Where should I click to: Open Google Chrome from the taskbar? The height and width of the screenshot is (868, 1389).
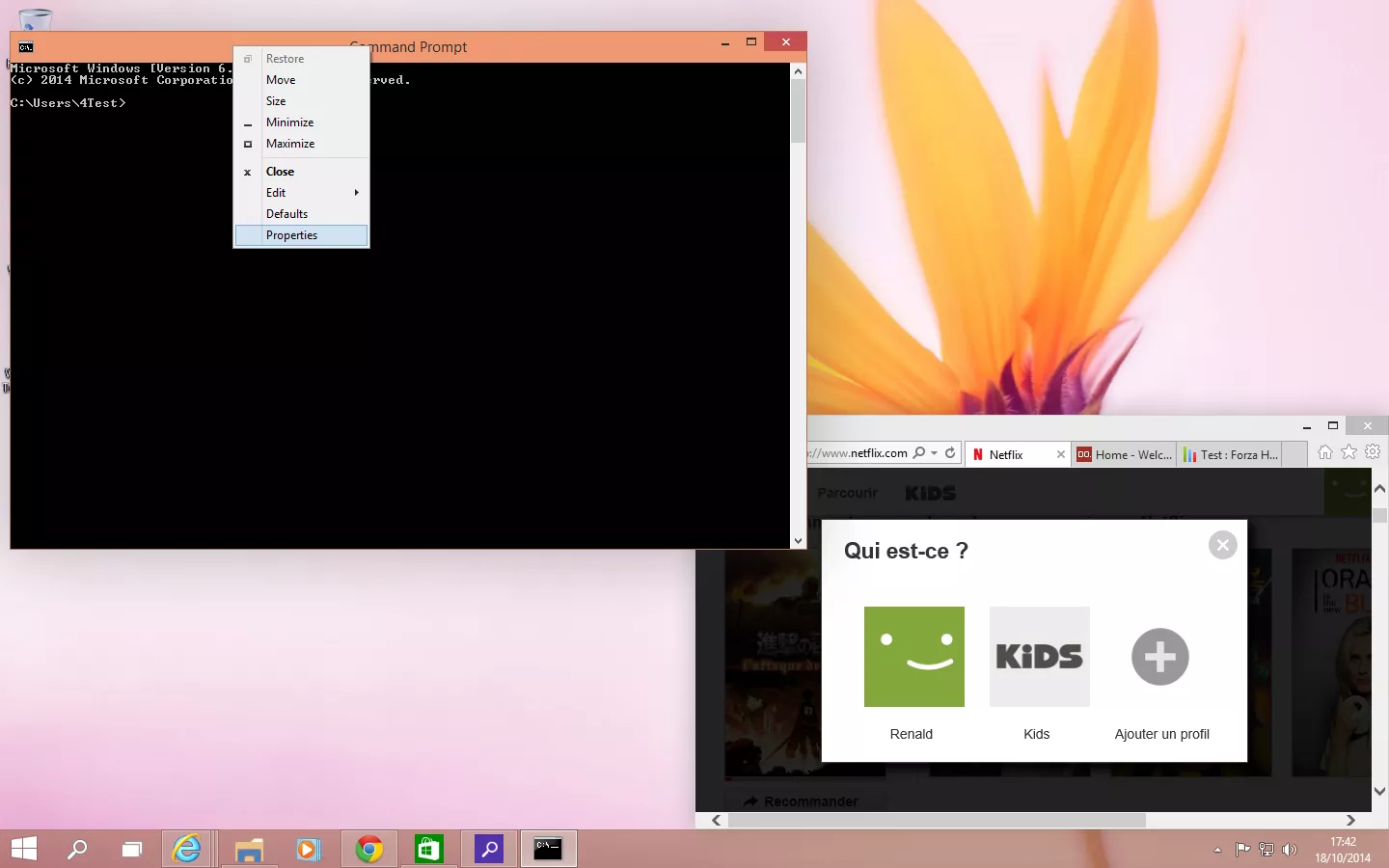(x=369, y=849)
